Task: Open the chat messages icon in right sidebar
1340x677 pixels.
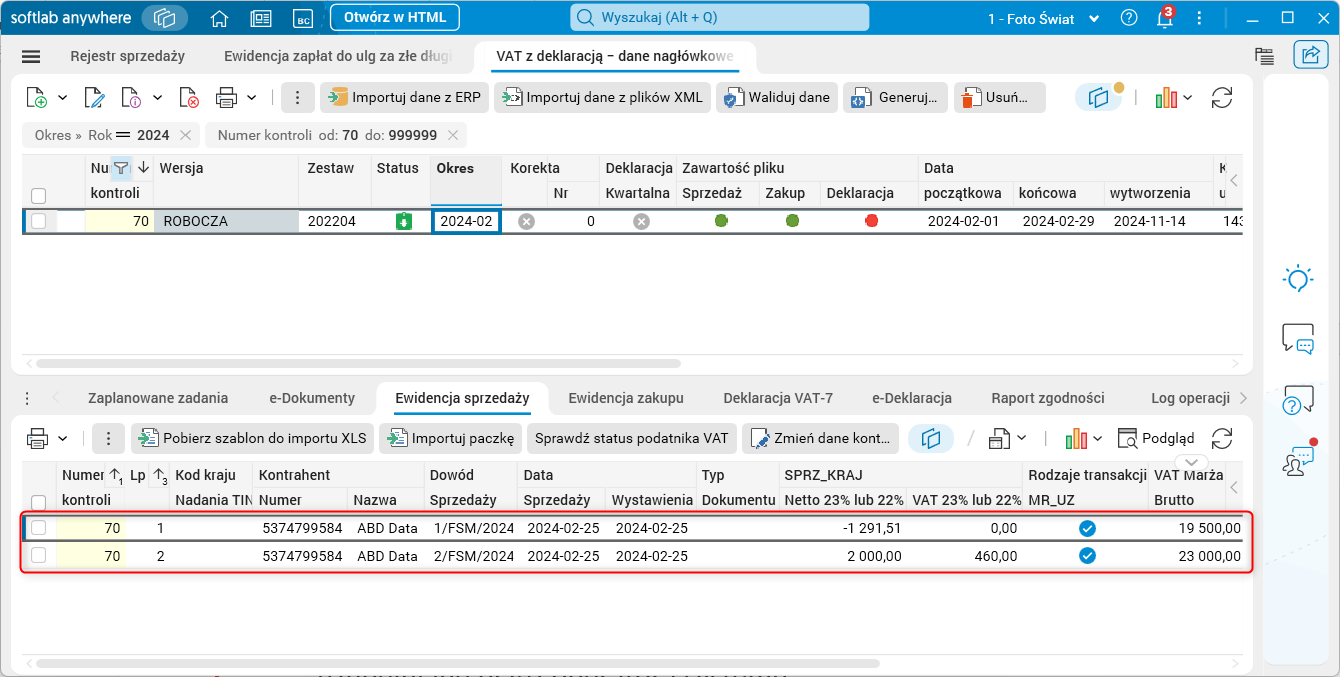Action: pyautogui.click(x=1297, y=339)
